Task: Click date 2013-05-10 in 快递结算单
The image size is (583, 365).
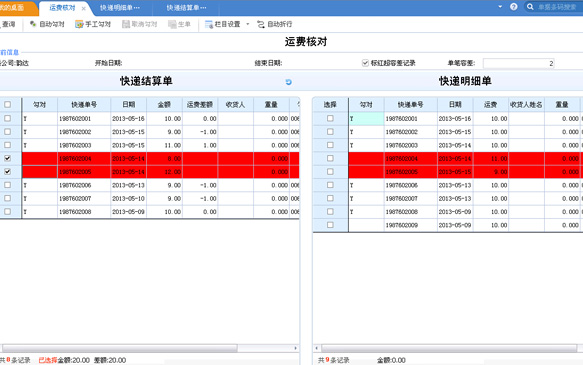Action: pyautogui.click(x=129, y=198)
